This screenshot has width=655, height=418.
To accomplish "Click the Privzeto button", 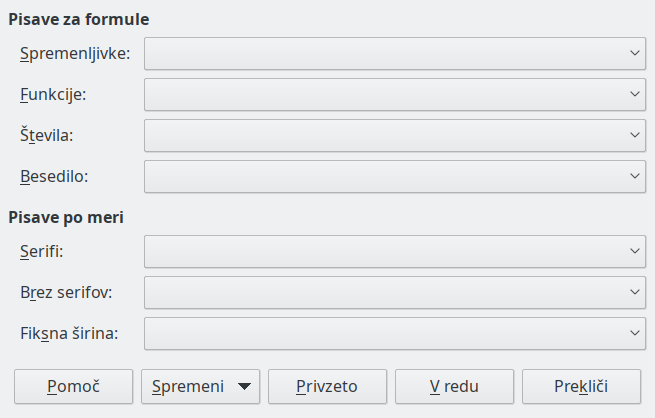I will pyautogui.click(x=327, y=385).
